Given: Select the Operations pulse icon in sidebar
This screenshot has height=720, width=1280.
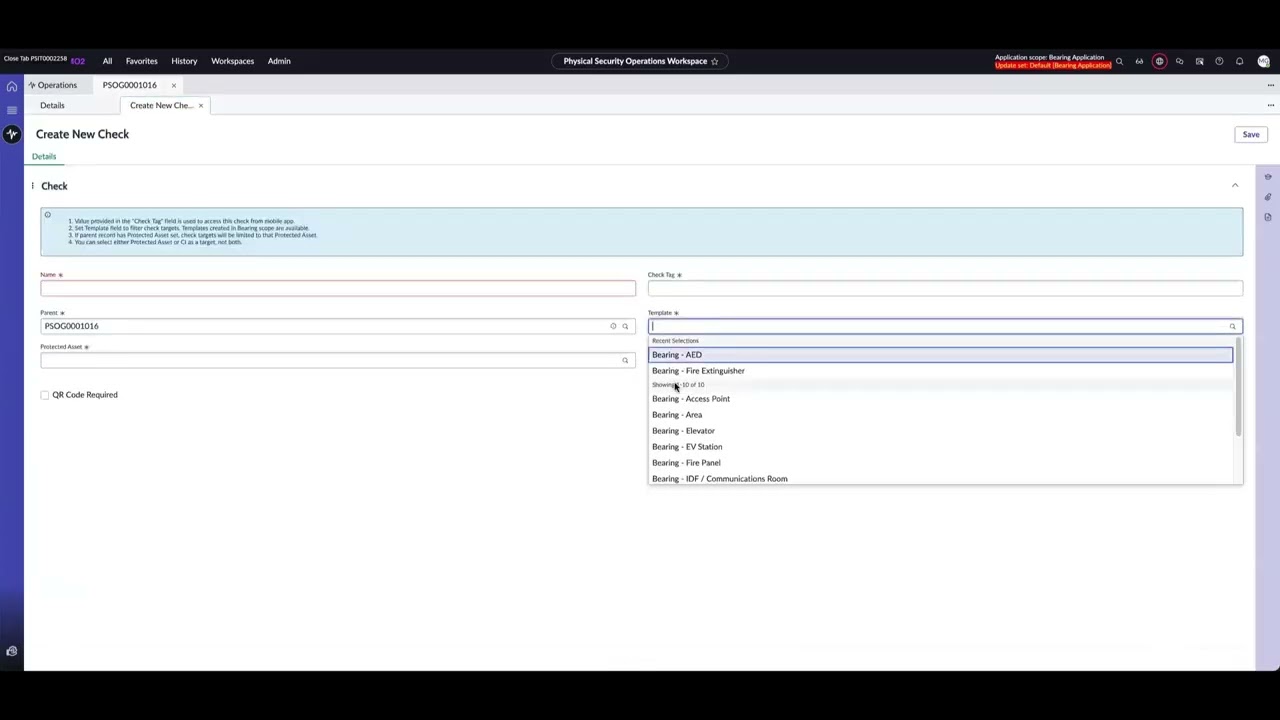Looking at the screenshot, I should coord(12,134).
